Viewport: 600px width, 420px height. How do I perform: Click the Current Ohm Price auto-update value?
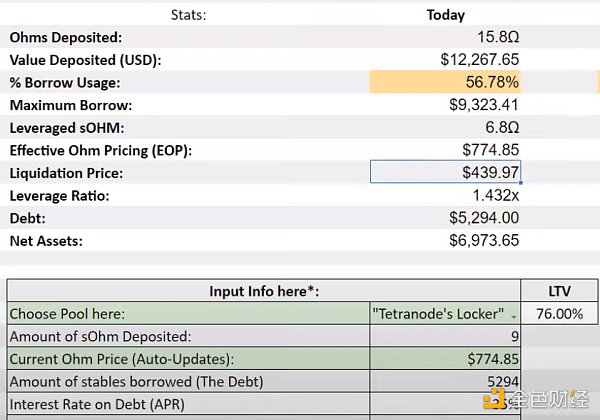pos(445,359)
